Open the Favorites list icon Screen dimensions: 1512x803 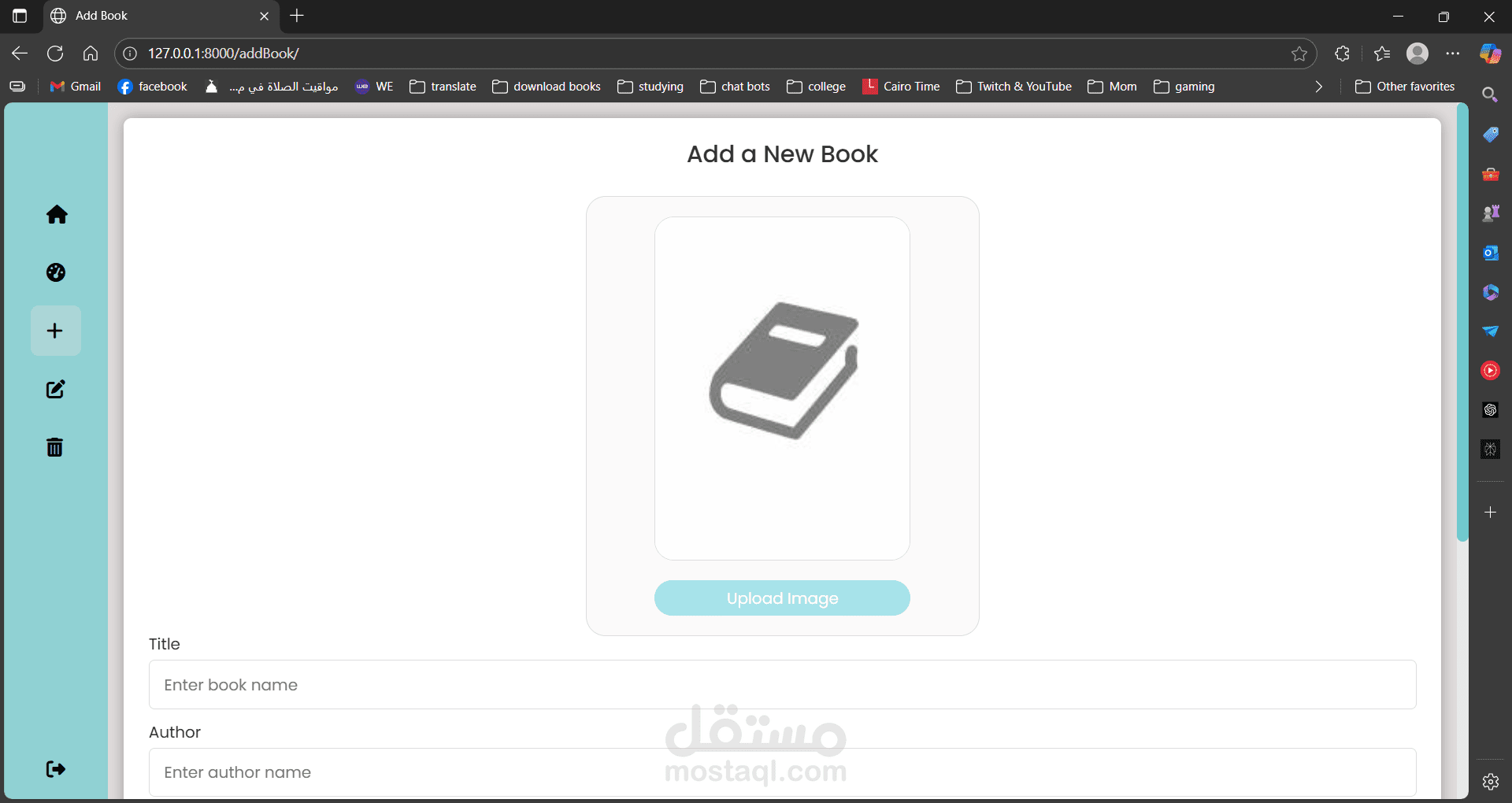click(1382, 54)
